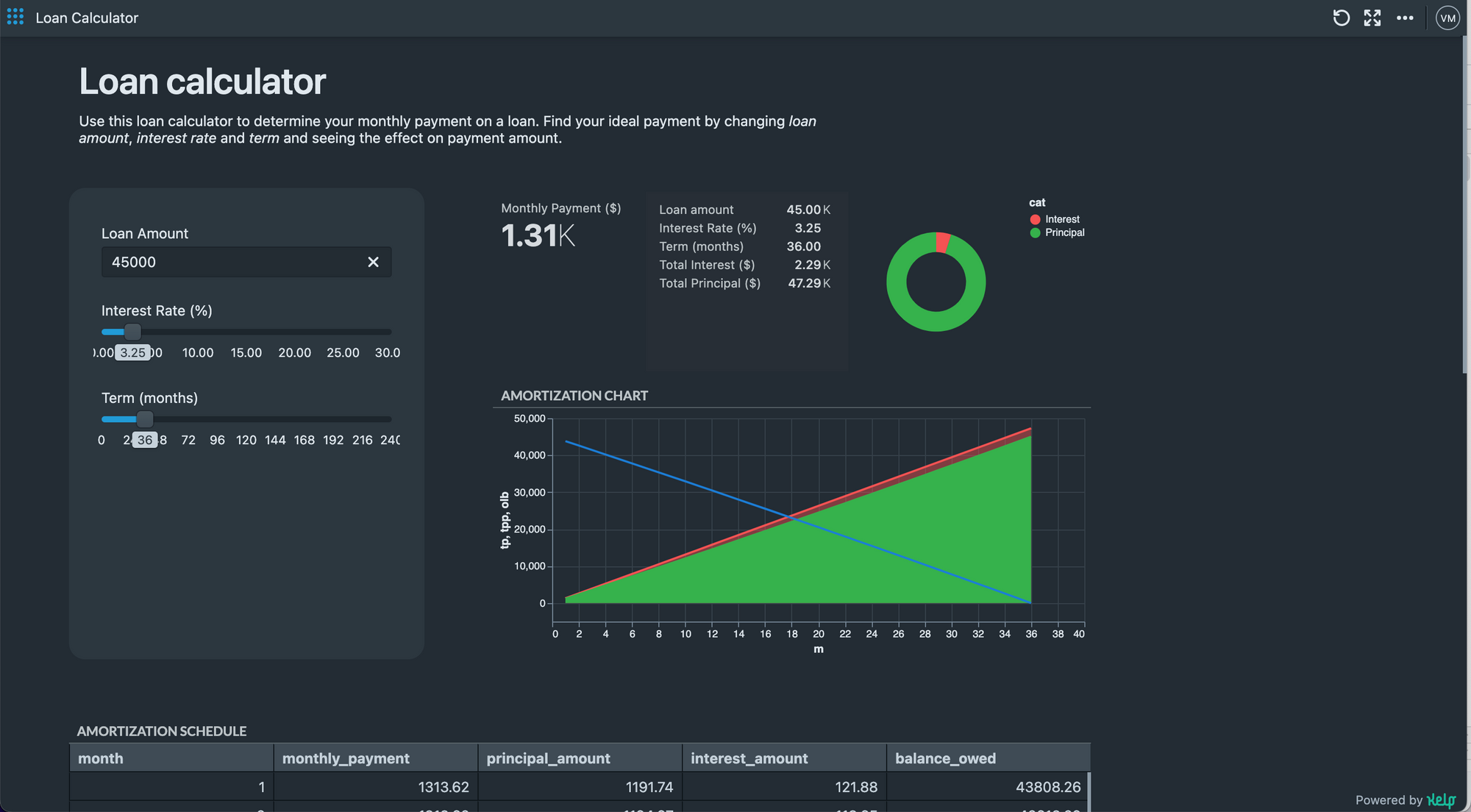Click the refresh icon in top bar
This screenshot has width=1471, height=812.
click(1341, 18)
